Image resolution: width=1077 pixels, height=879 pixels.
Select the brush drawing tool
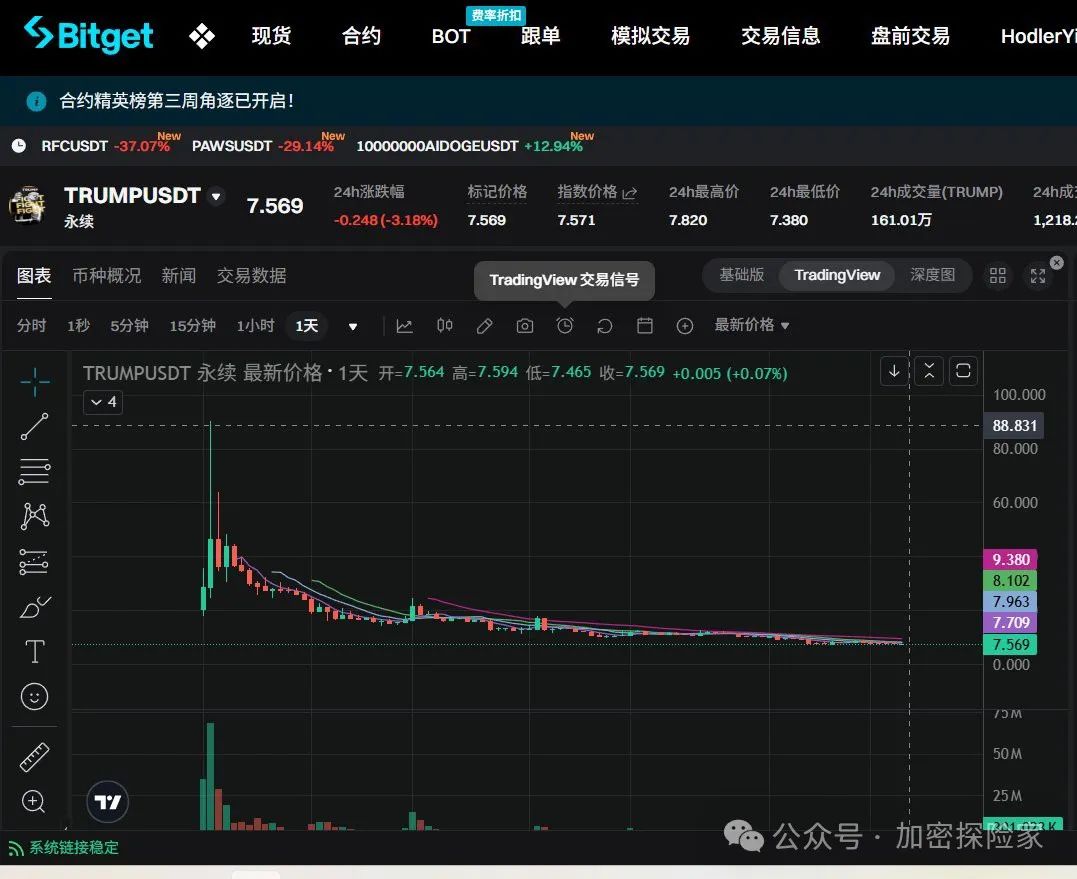(x=34, y=607)
